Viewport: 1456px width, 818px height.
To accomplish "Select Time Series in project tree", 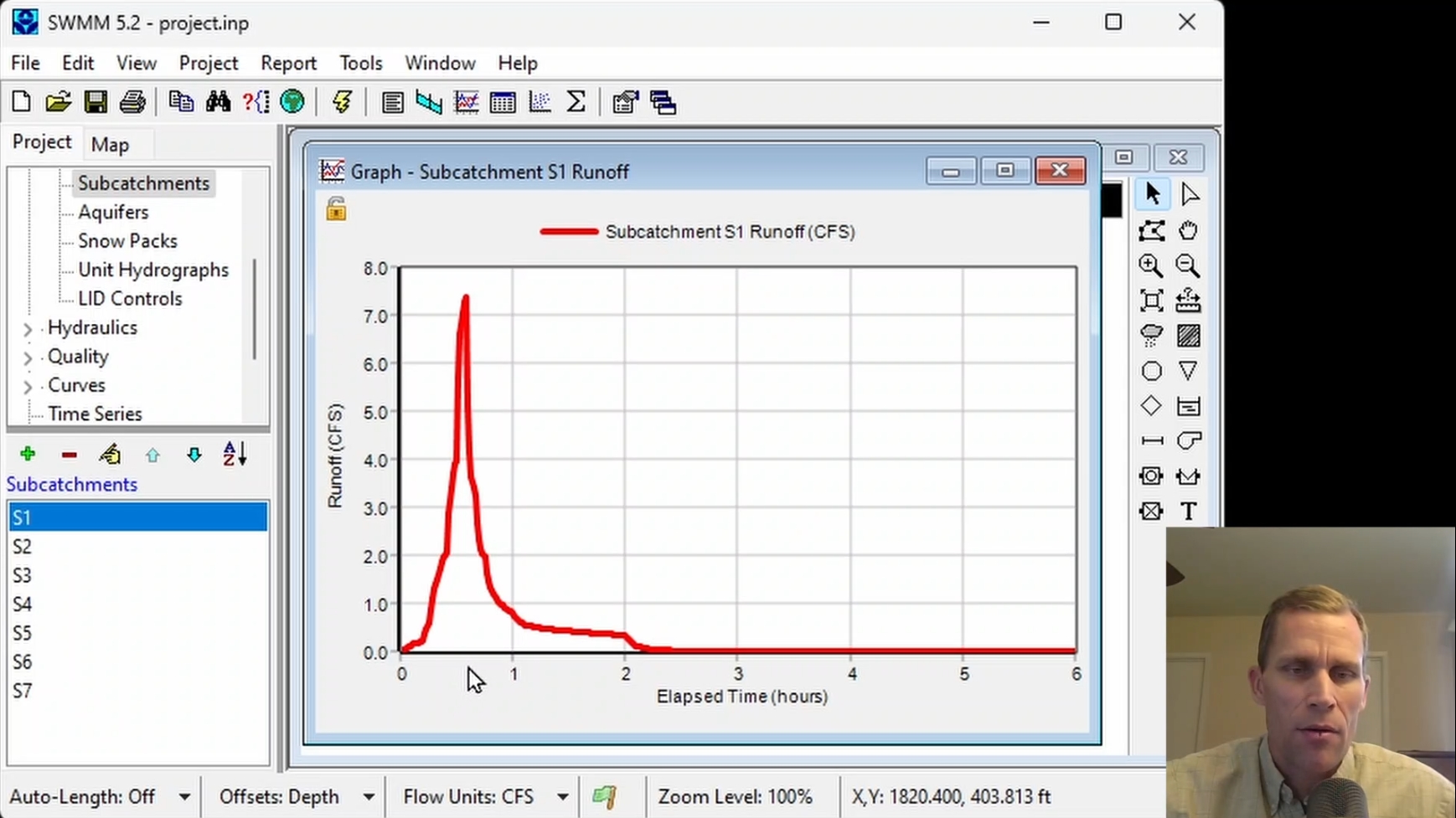I will tap(95, 414).
